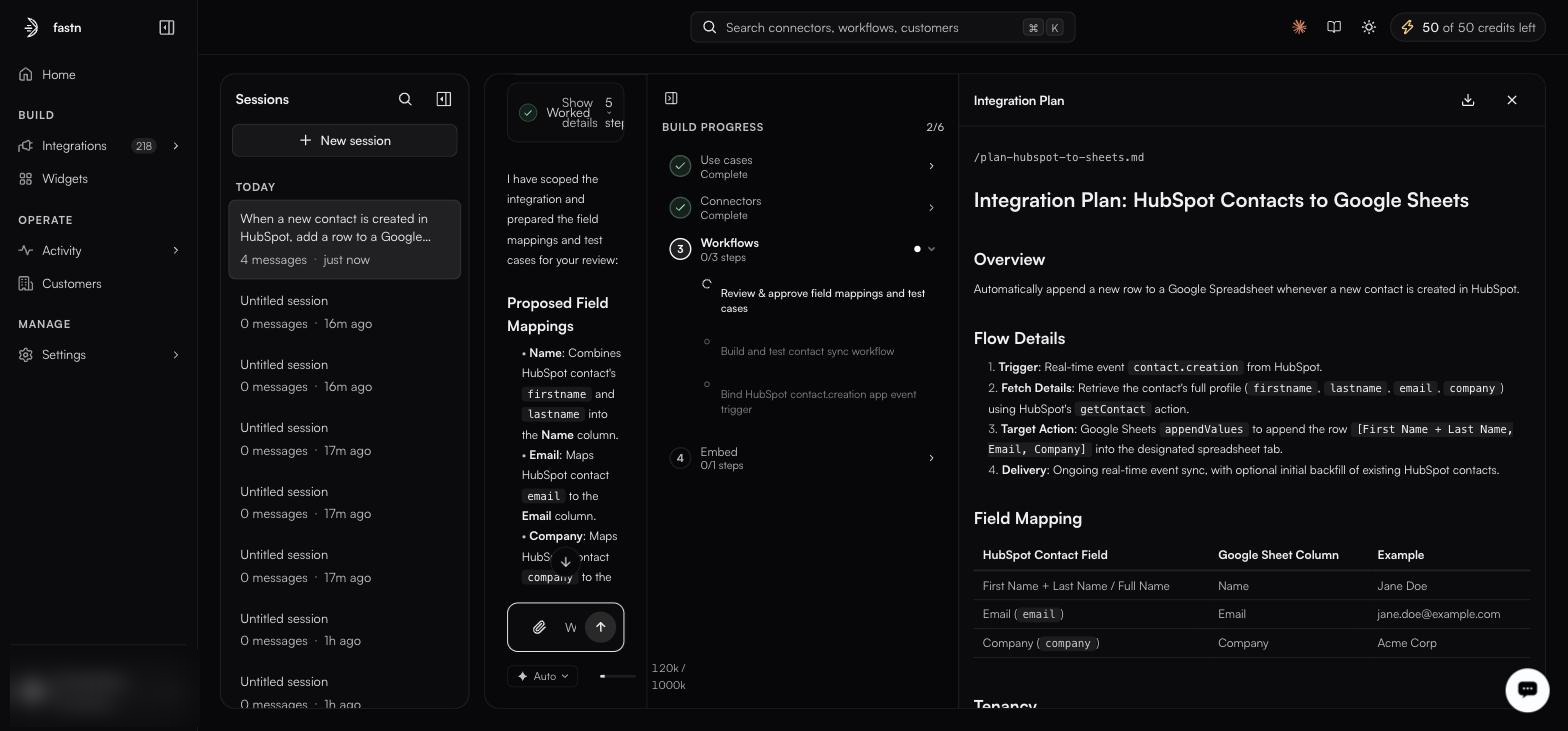
Task: Click the Worked checkmark status icon
Action: tap(528, 113)
